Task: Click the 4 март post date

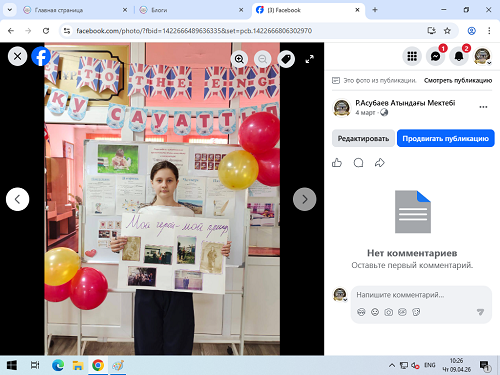Action: 365,113
